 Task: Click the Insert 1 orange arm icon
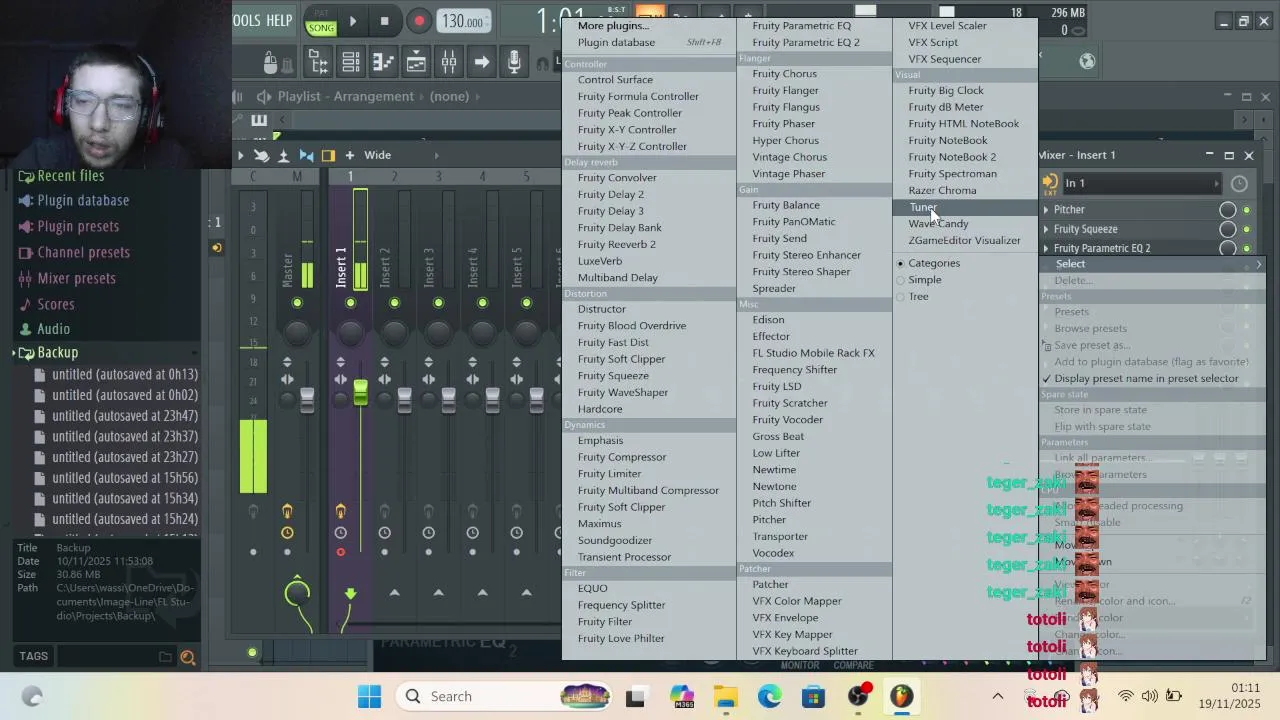pos(340,512)
